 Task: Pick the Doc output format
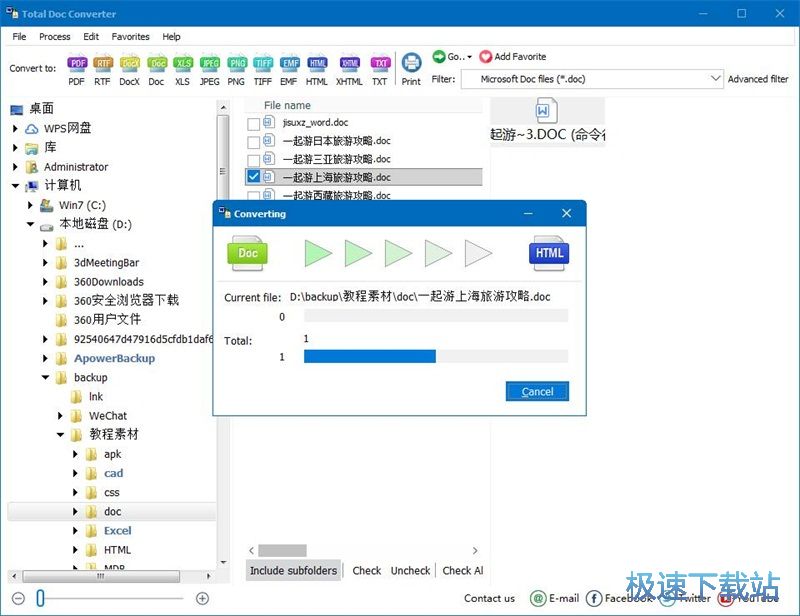click(157, 69)
